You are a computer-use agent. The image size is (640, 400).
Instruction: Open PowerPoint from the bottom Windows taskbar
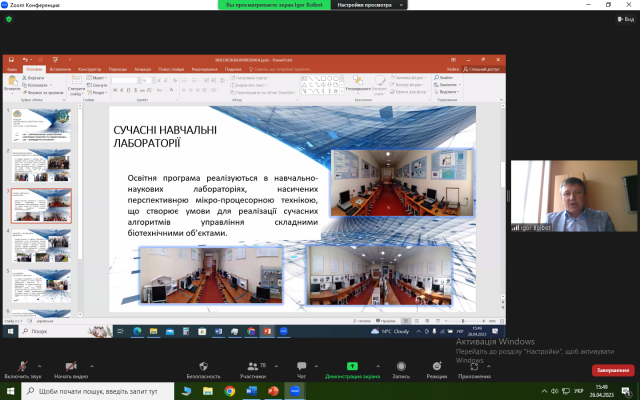coord(273,391)
